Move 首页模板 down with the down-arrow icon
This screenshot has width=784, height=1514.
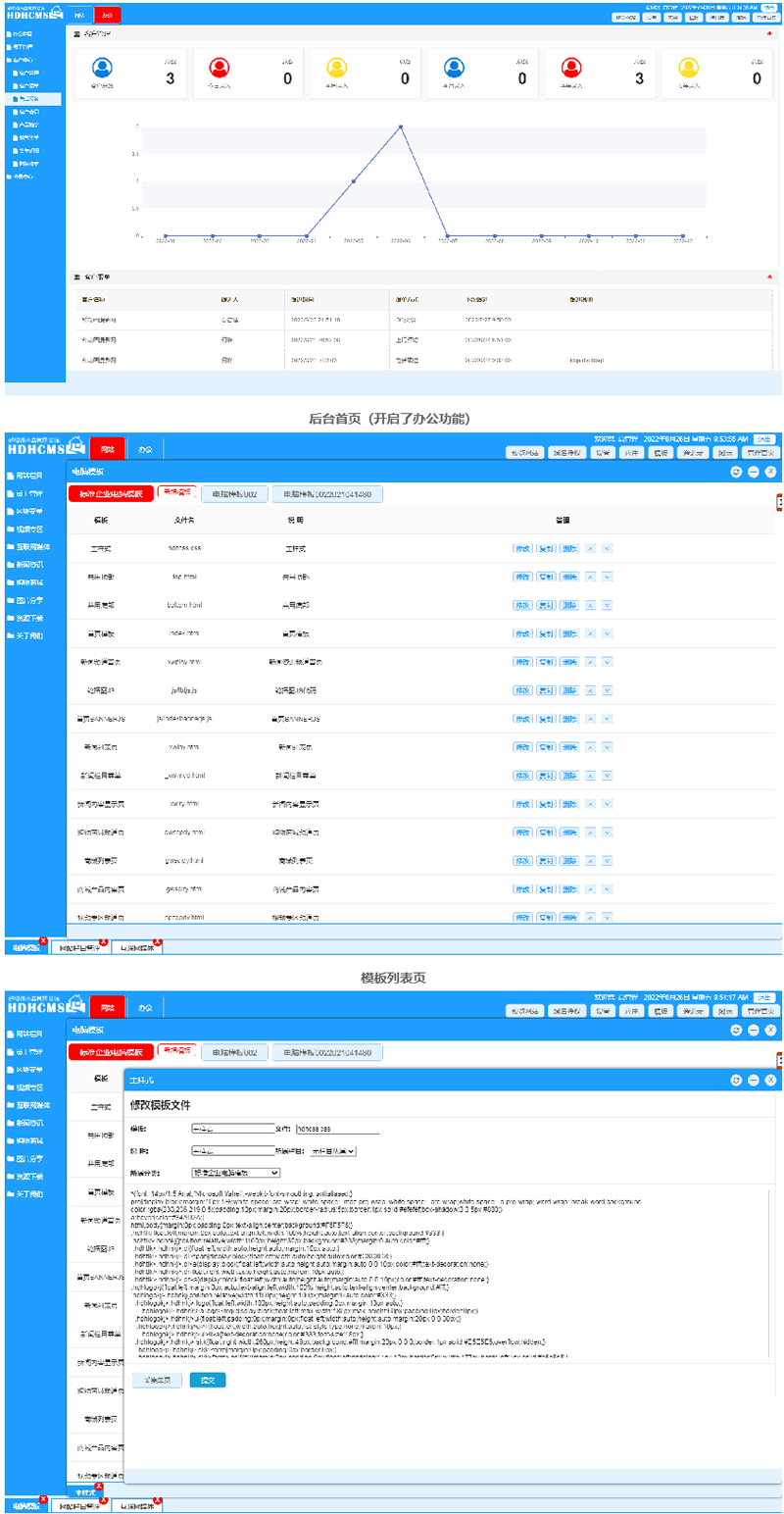pos(607,632)
